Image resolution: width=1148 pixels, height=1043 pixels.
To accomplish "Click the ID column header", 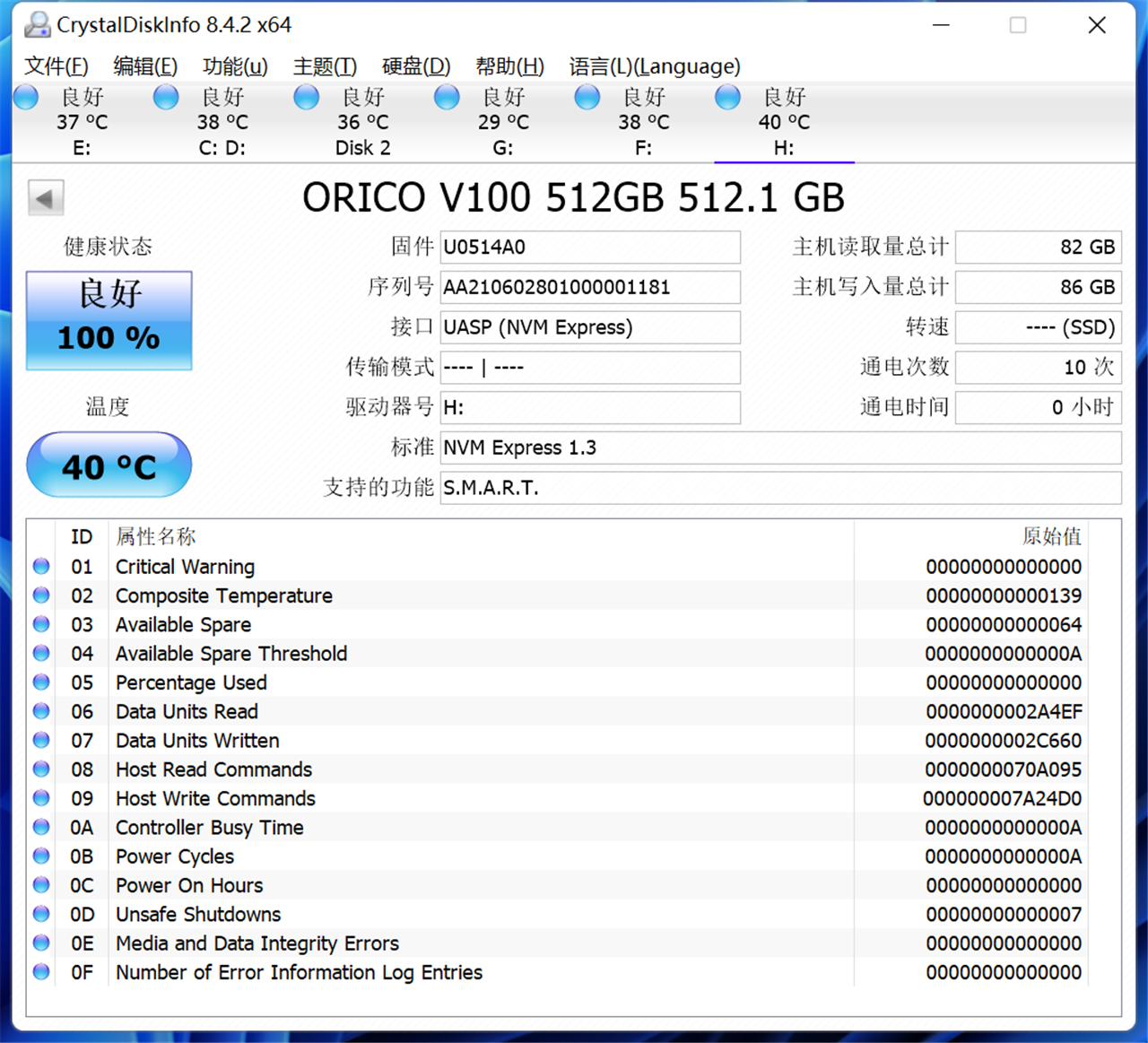I will pos(82,536).
